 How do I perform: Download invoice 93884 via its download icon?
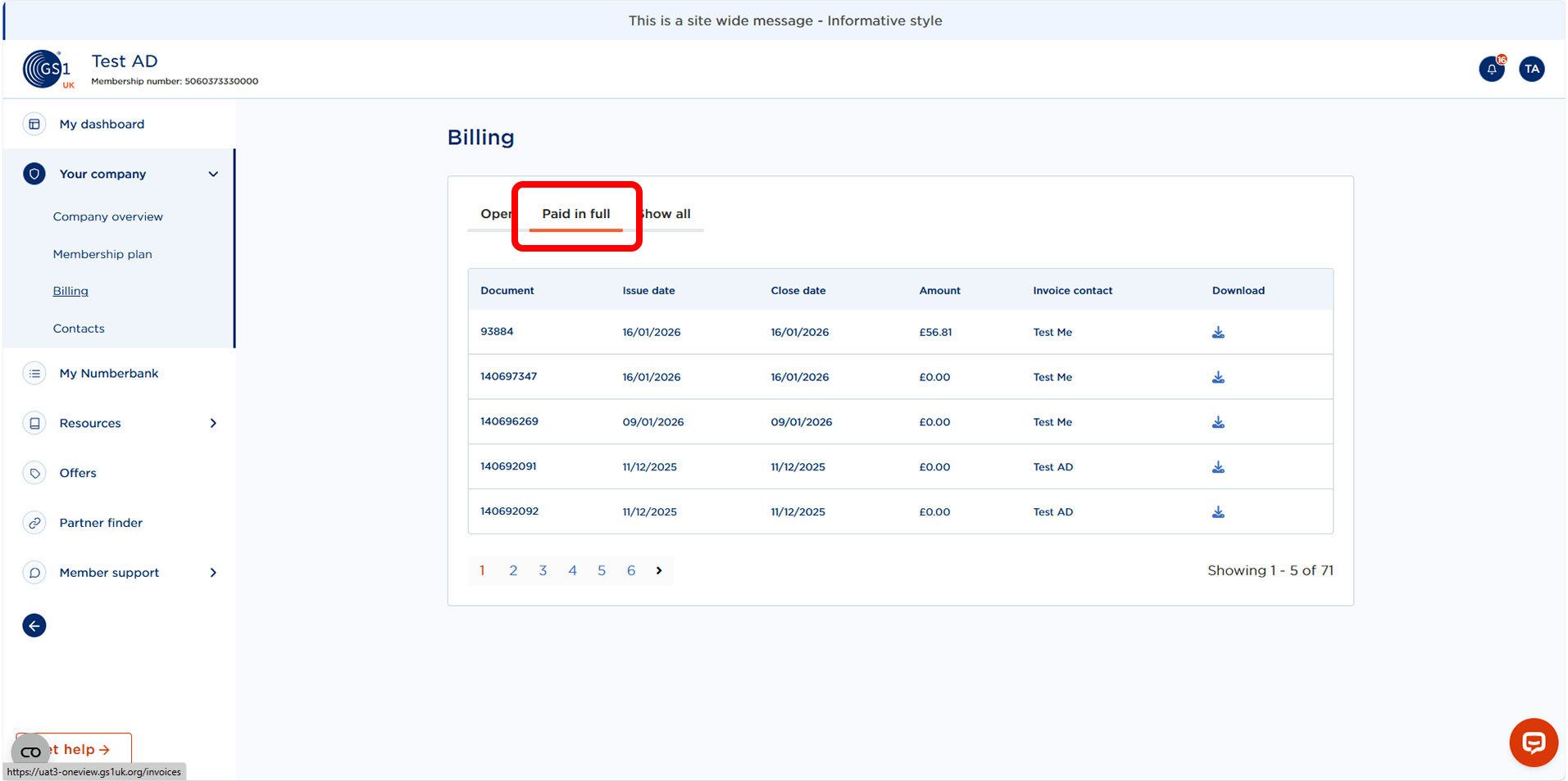[1218, 332]
